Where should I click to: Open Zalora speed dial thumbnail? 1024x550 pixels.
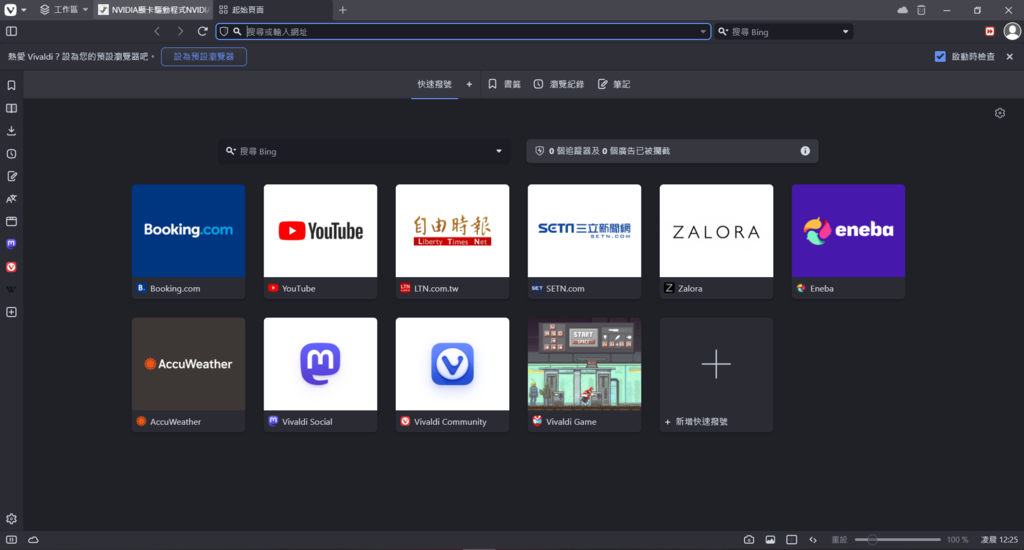pos(716,231)
